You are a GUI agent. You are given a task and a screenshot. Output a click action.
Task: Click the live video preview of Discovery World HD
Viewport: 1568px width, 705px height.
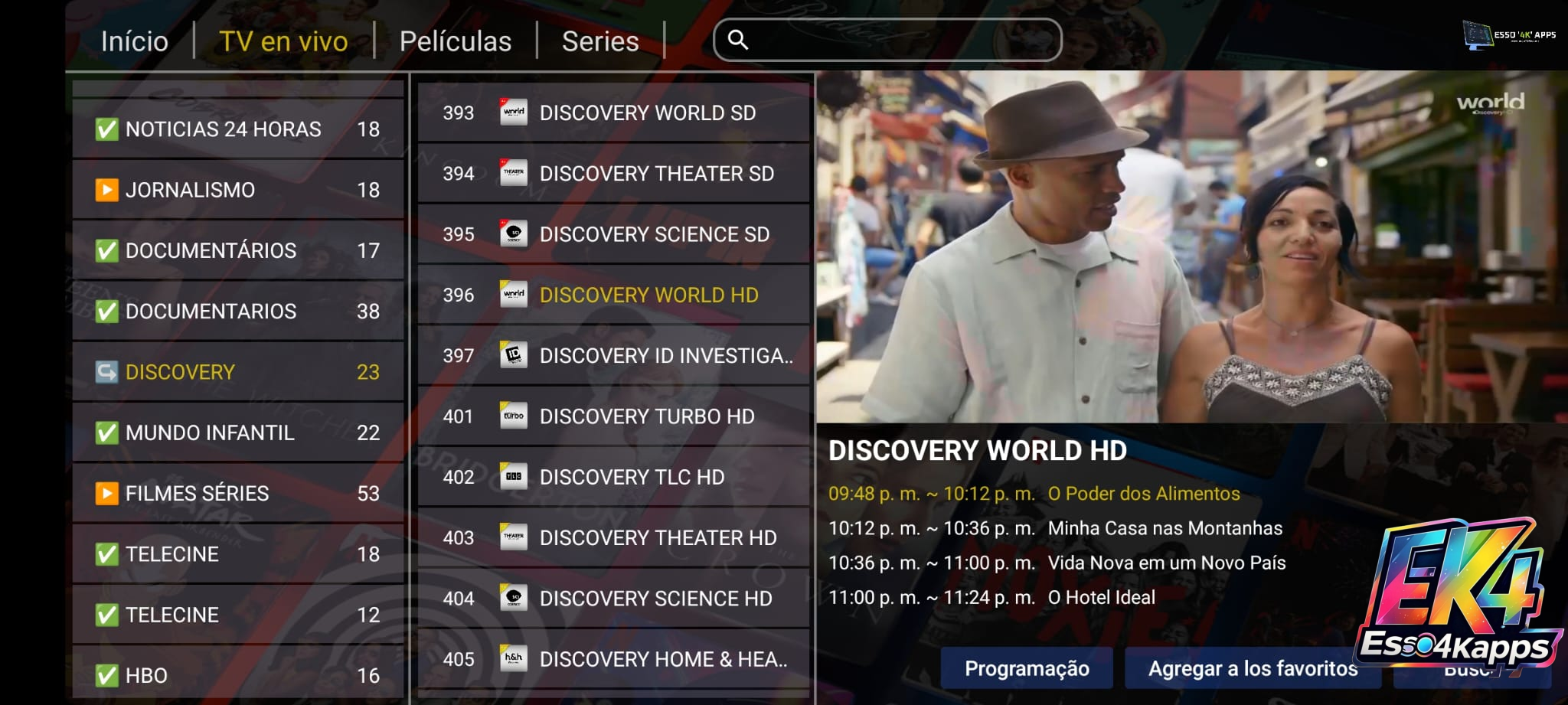point(1191,246)
